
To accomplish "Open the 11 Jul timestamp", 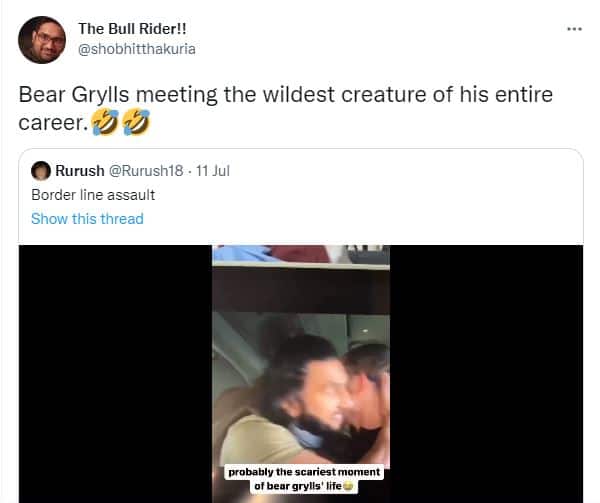I will (x=213, y=171).
